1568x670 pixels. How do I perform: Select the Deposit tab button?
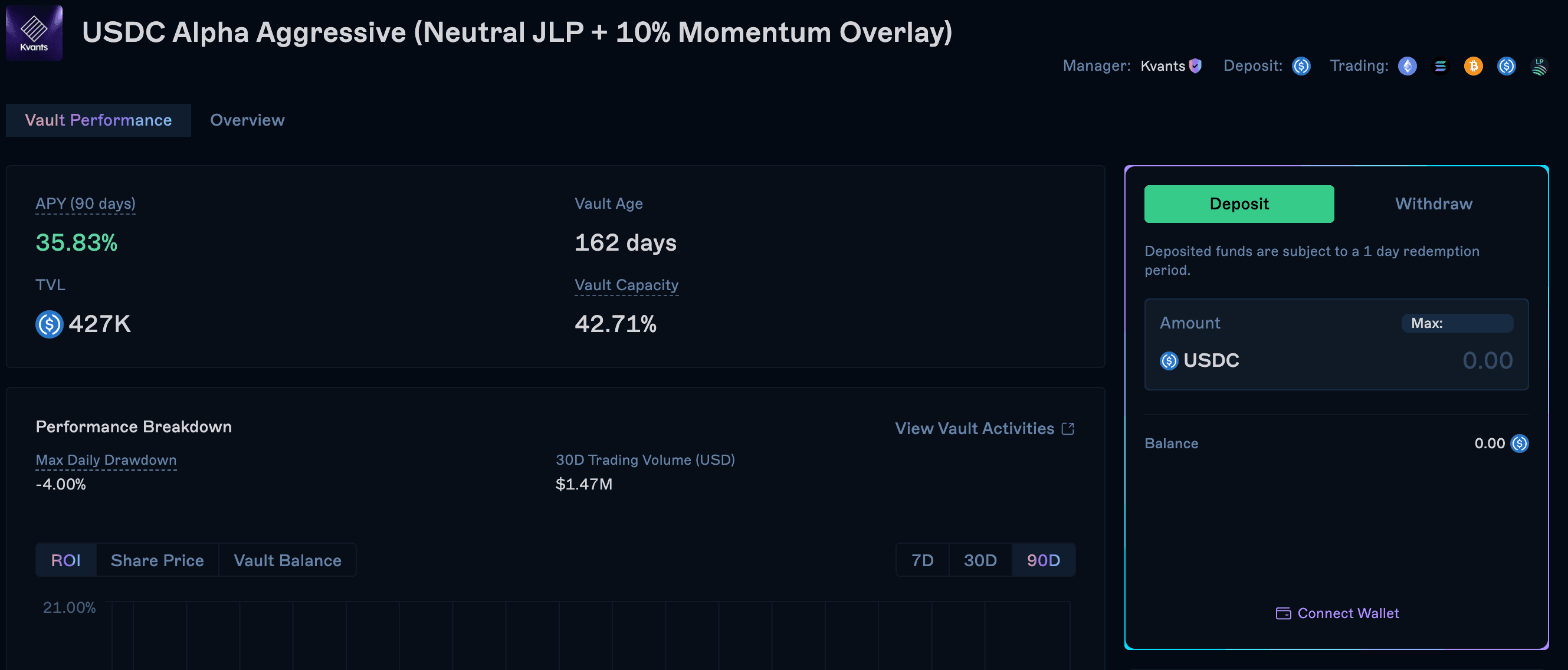pos(1239,204)
